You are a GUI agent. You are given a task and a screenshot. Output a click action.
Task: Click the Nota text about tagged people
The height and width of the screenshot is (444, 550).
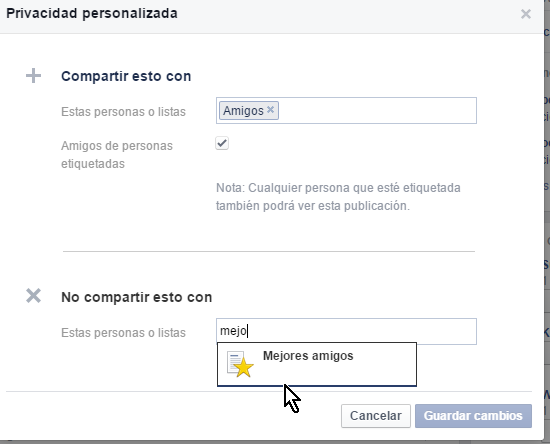click(338, 197)
